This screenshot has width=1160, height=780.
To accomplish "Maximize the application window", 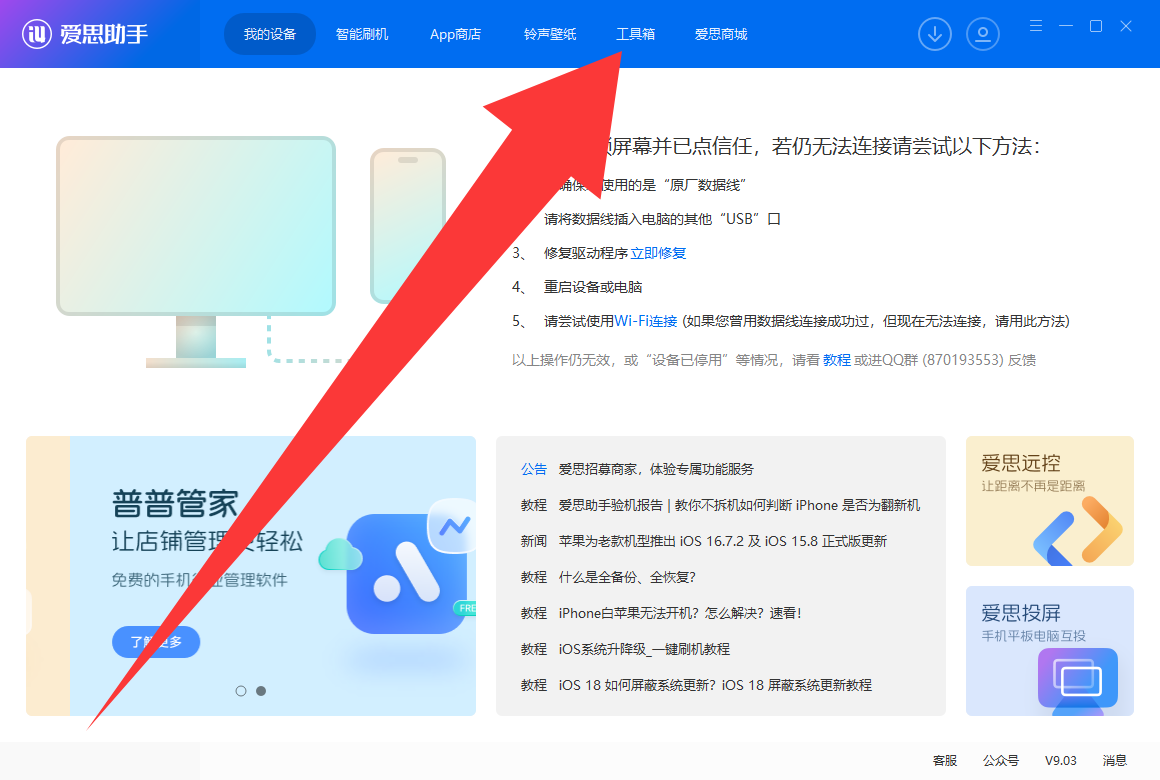I will (1096, 26).
